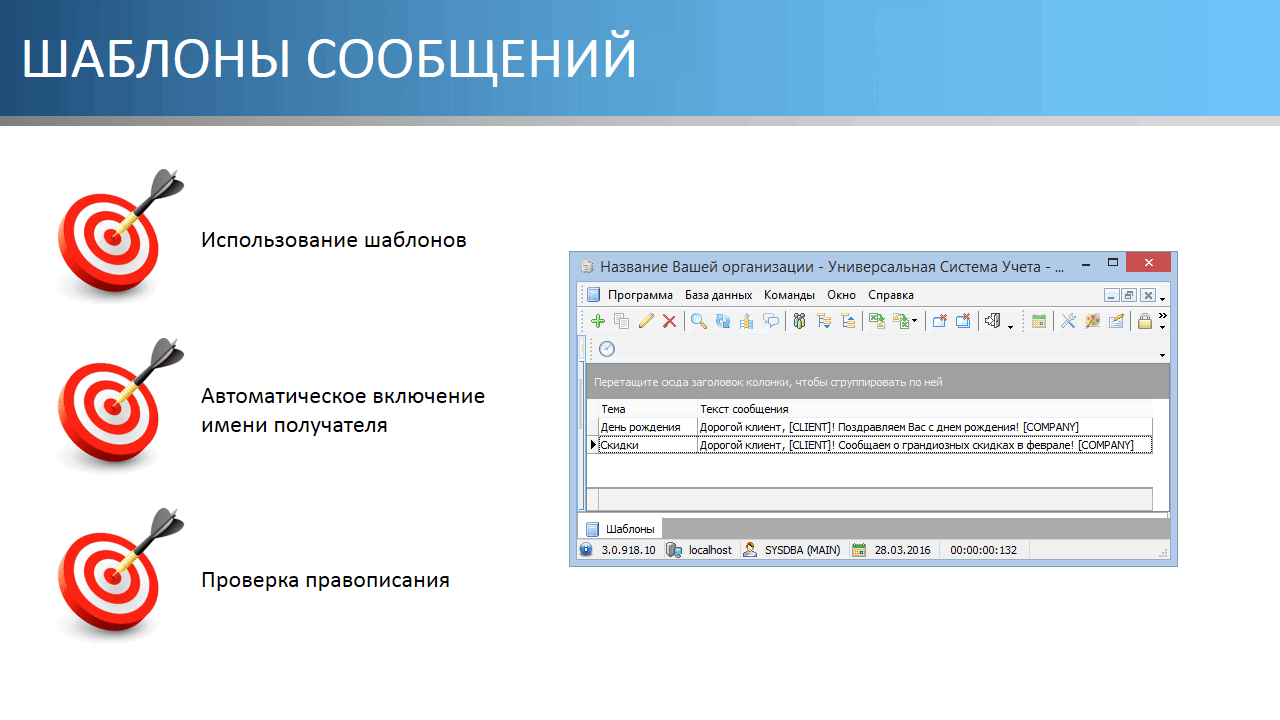Click the exit door icon
The width and height of the screenshot is (1280, 720).
pyautogui.click(x=993, y=321)
